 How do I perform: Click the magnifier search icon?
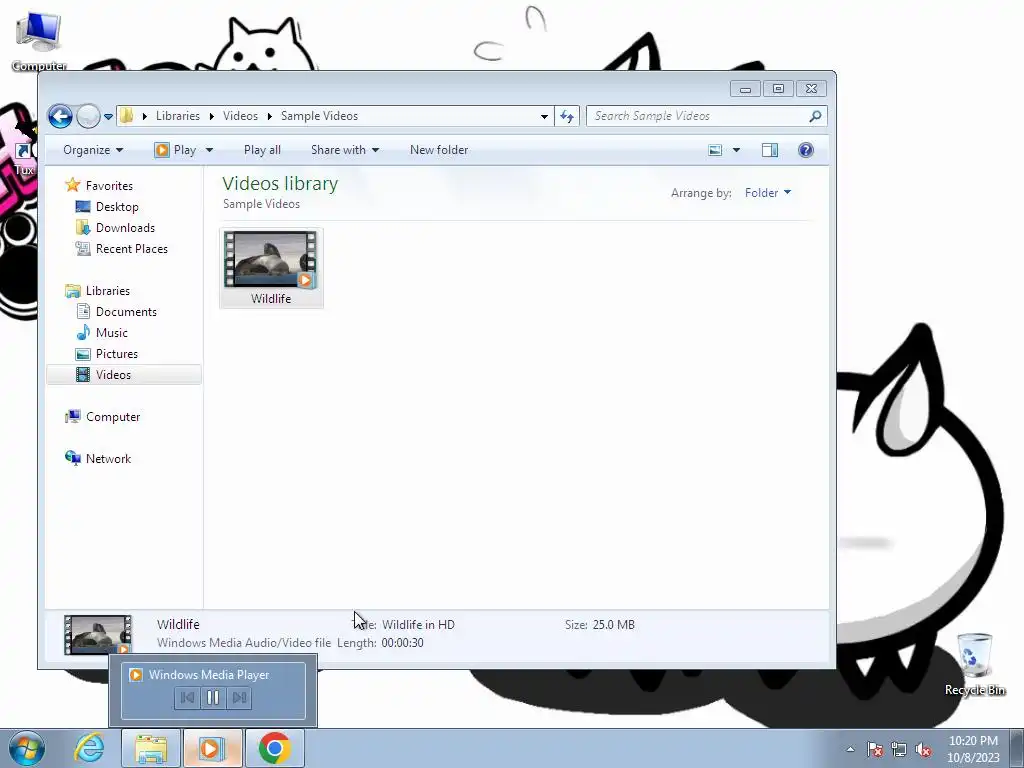tap(815, 116)
